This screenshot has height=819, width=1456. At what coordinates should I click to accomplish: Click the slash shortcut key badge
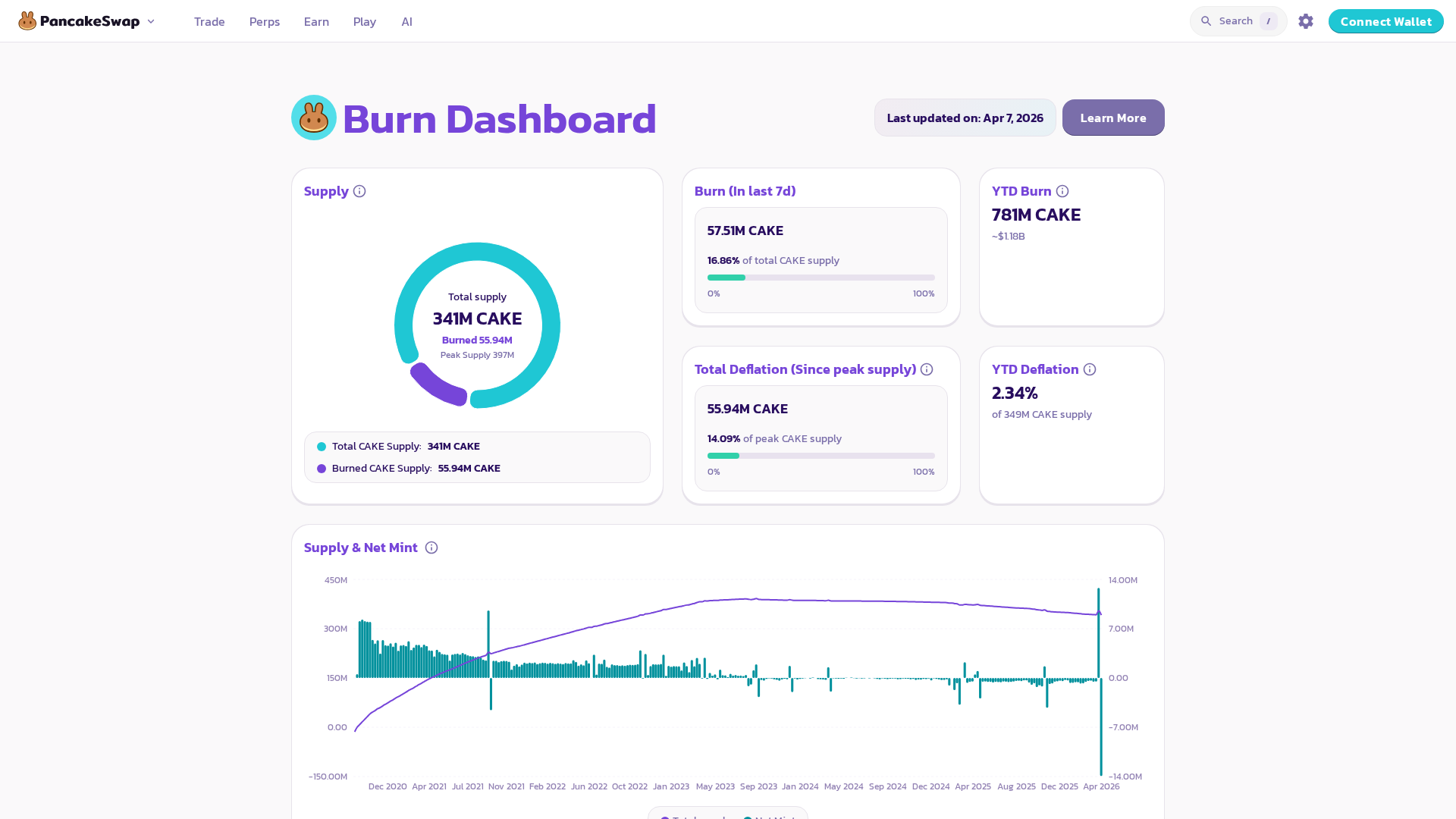point(1269,21)
